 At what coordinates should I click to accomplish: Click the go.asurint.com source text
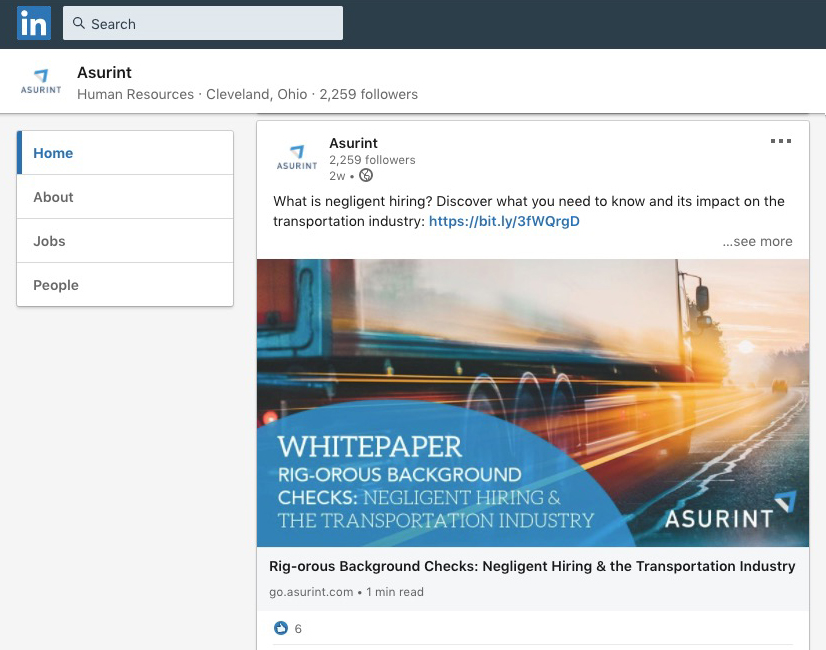311,592
